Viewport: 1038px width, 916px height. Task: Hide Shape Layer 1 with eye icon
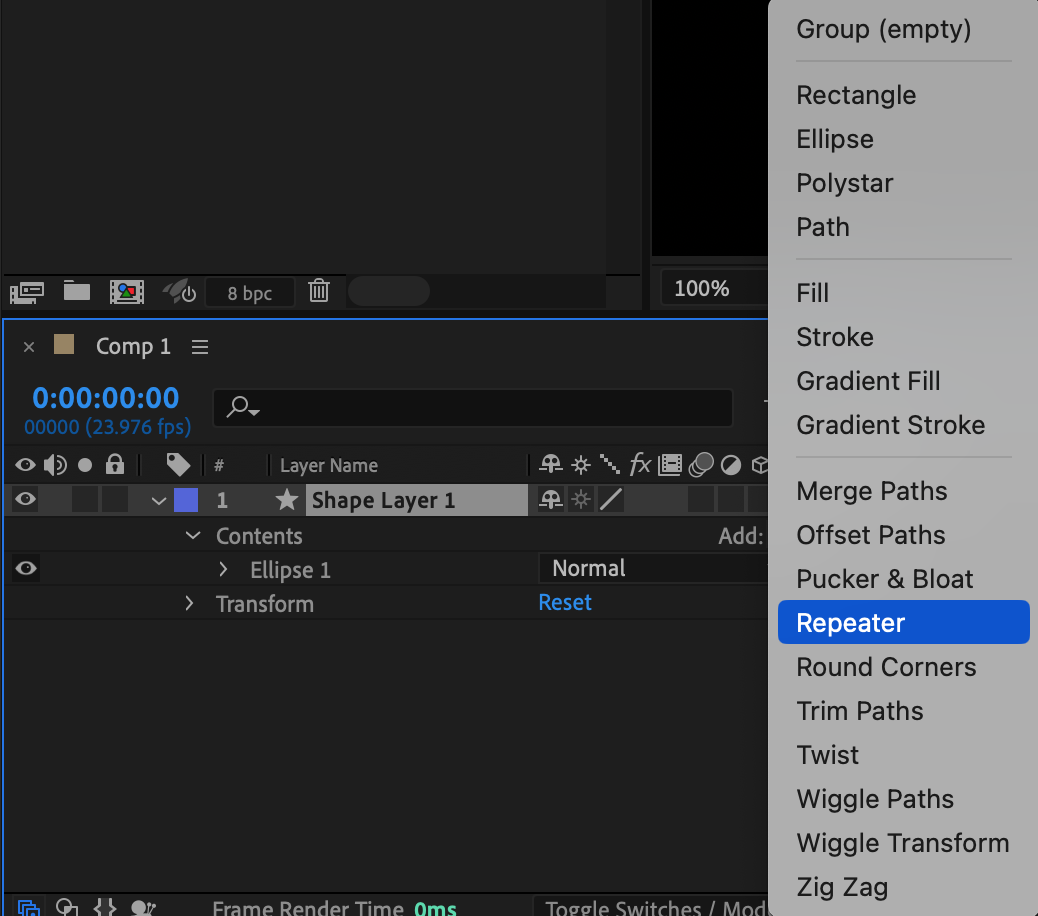(26, 500)
